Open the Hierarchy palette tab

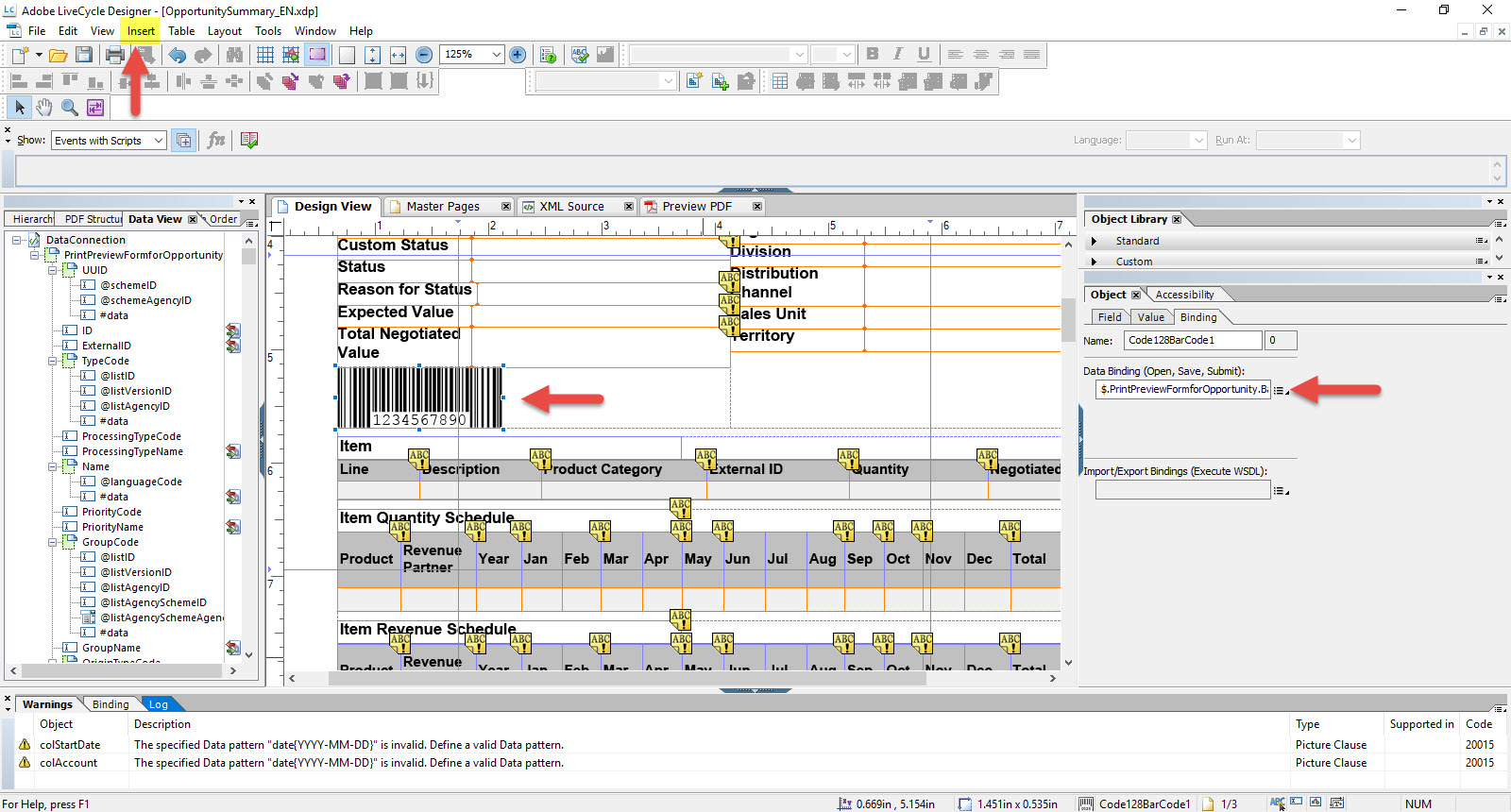[x=31, y=219]
